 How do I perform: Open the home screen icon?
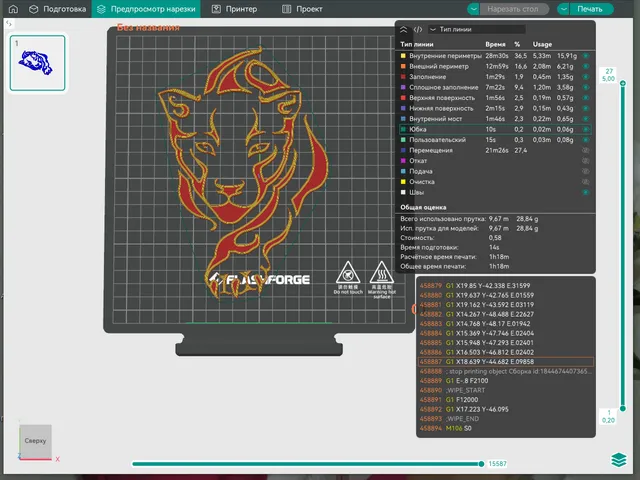pos(13,9)
